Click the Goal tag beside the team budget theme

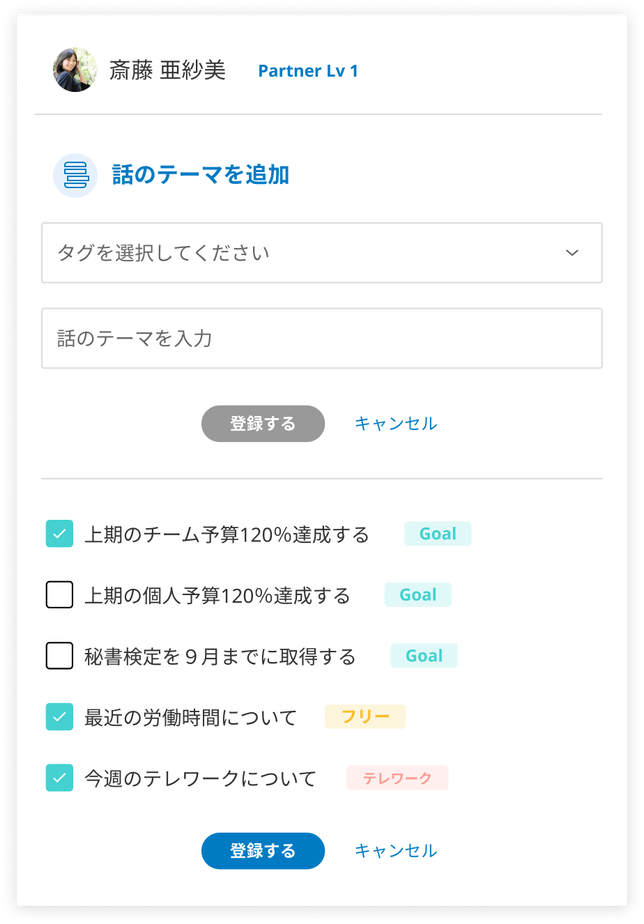438,534
